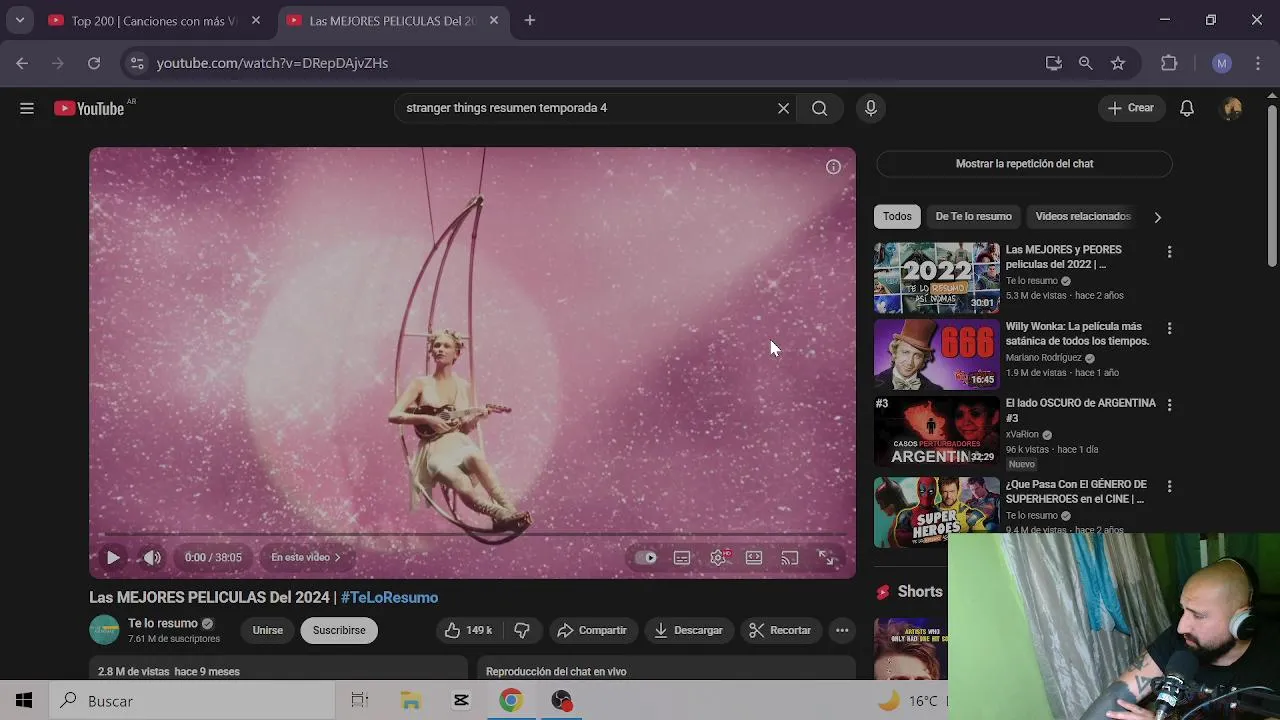The height and width of the screenshot is (720, 1280).
Task: Open 'Las MEJORES y PEORES películas del 2022' thumbnail
Action: (x=937, y=279)
